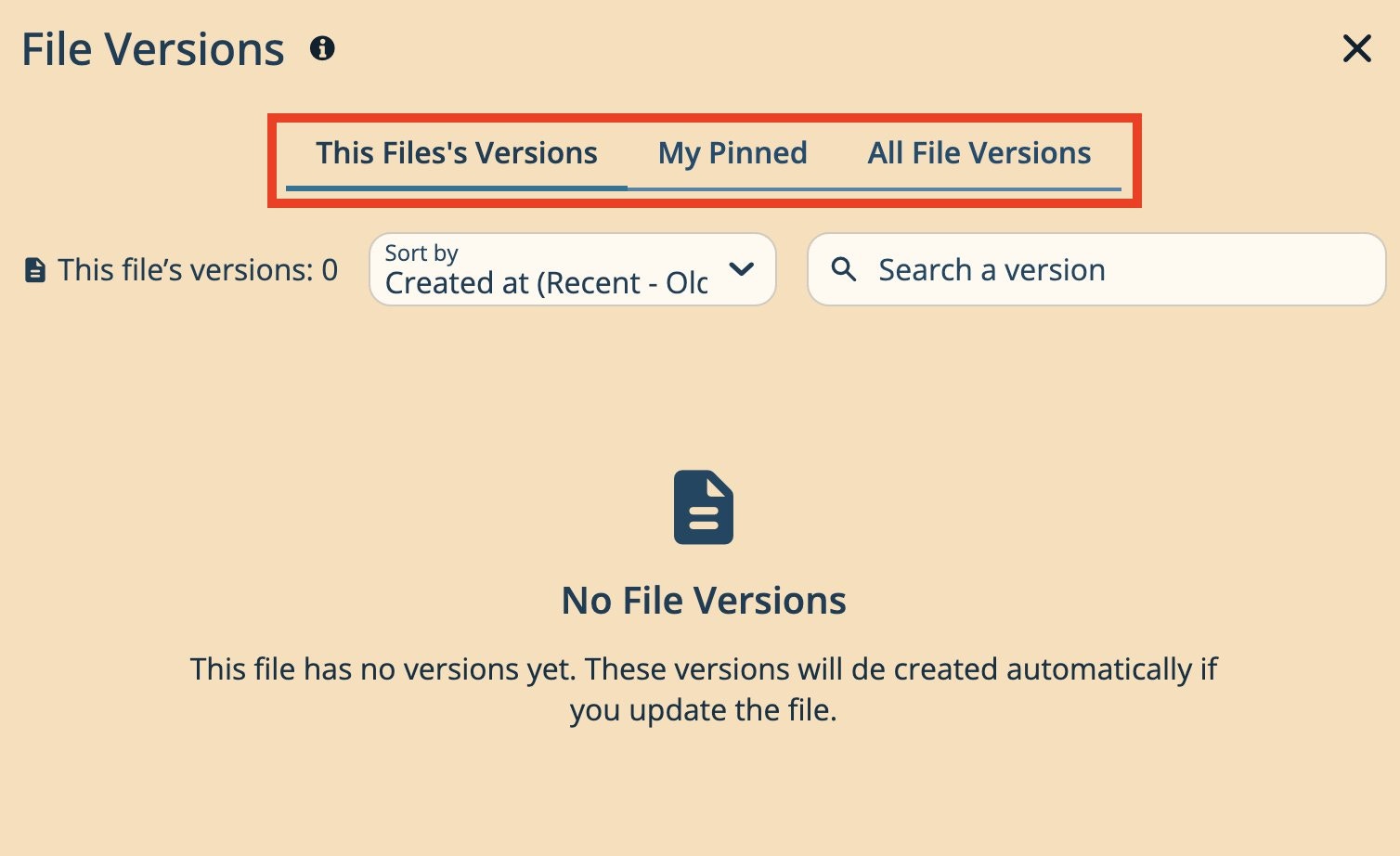This screenshot has height=856, width=1400.
Task: Click the search icon inside the version search bar
Action: point(844,269)
